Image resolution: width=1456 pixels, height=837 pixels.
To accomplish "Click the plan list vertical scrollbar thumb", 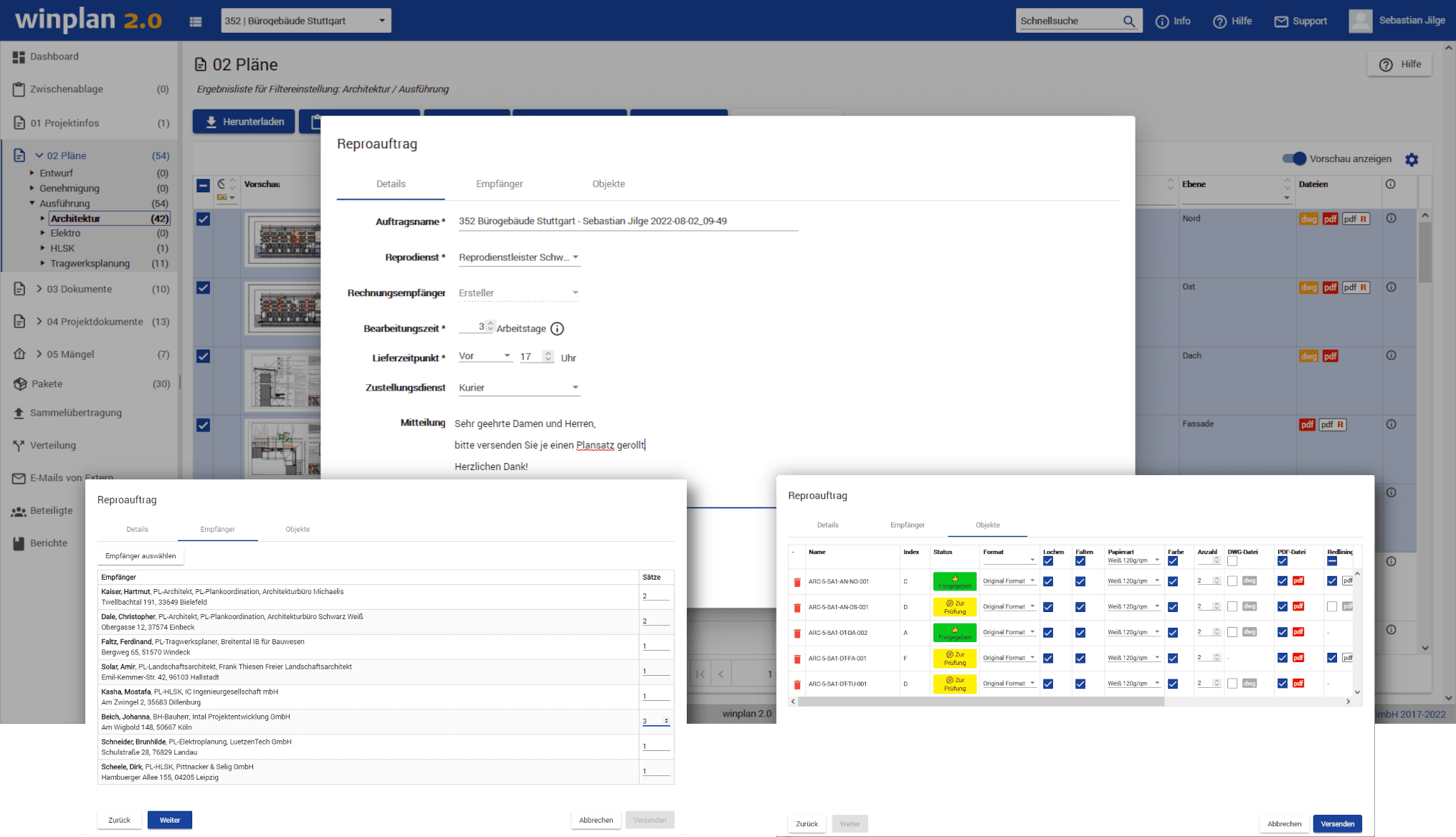I will tap(1425, 252).
